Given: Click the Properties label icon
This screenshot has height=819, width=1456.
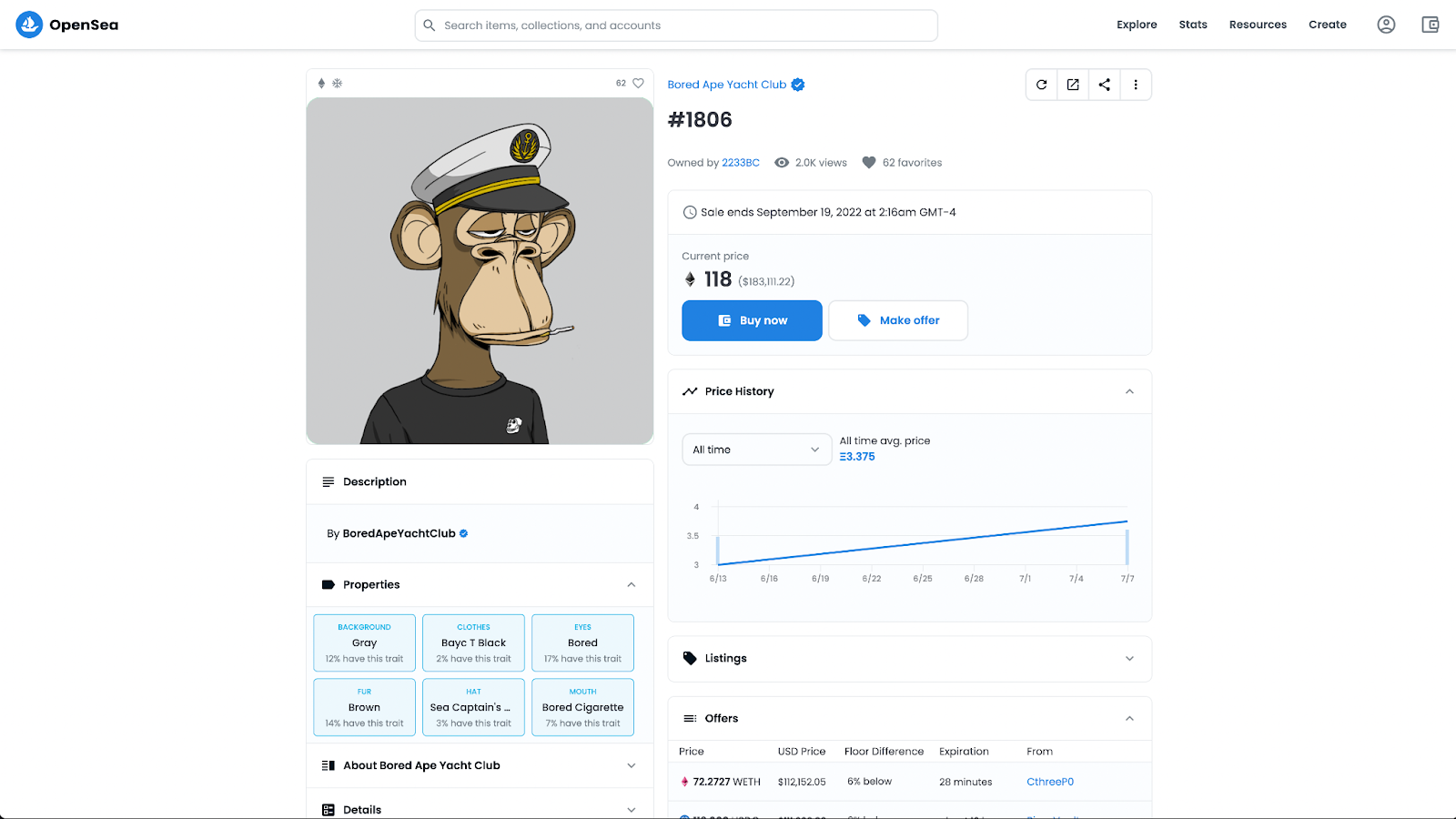Looking at the screenshot, I should tap(329, 584).
